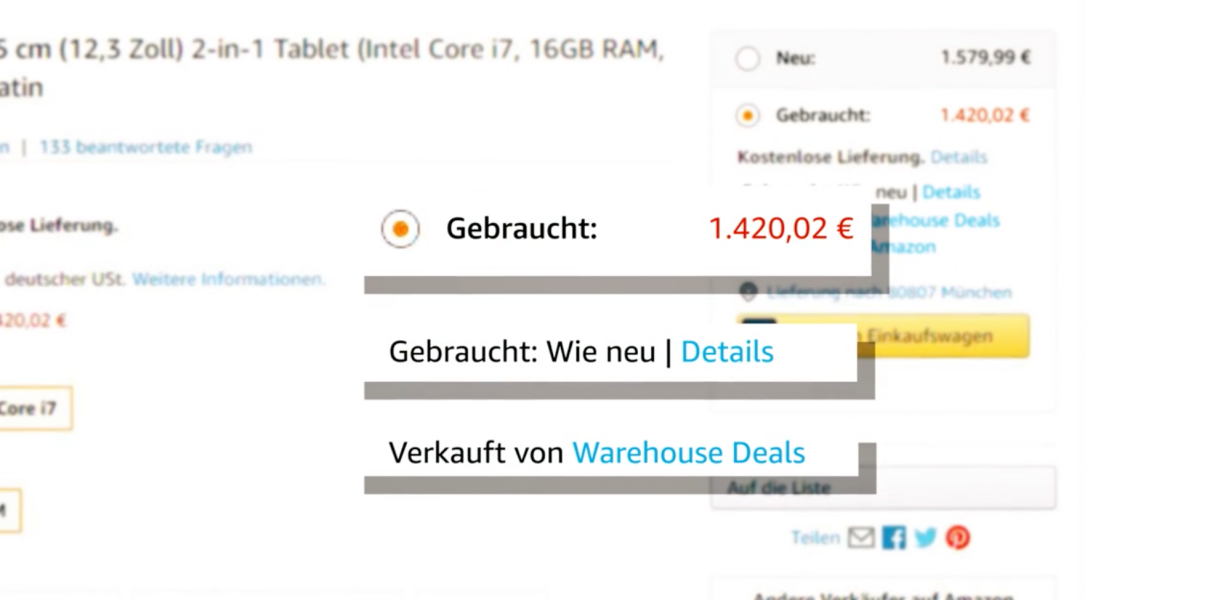1223x600 pixels.
Task: Click the cart icon on yellow button
Action: [x=759, y=335]
